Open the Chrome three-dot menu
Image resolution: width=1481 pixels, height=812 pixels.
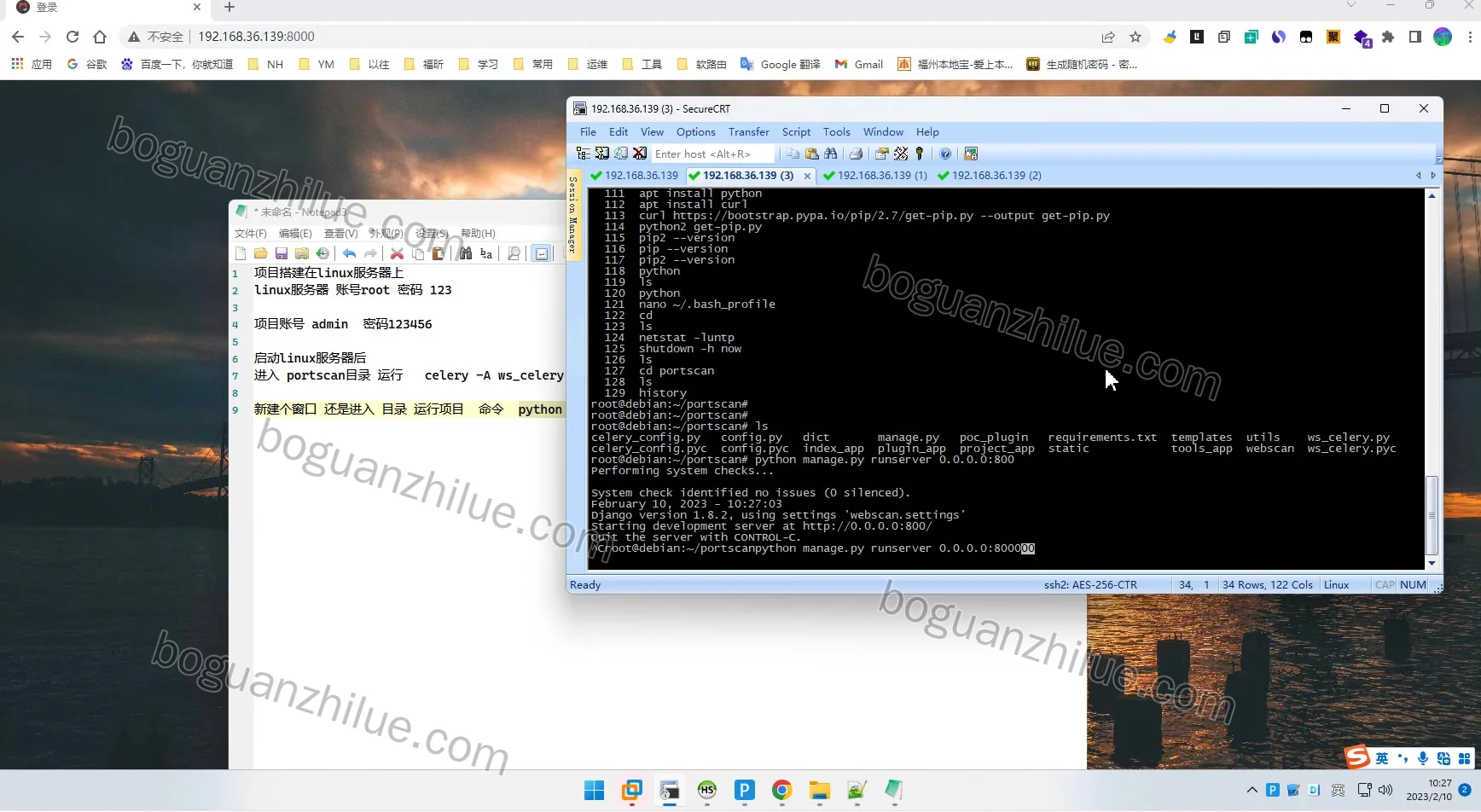(x=1470, y=37)
